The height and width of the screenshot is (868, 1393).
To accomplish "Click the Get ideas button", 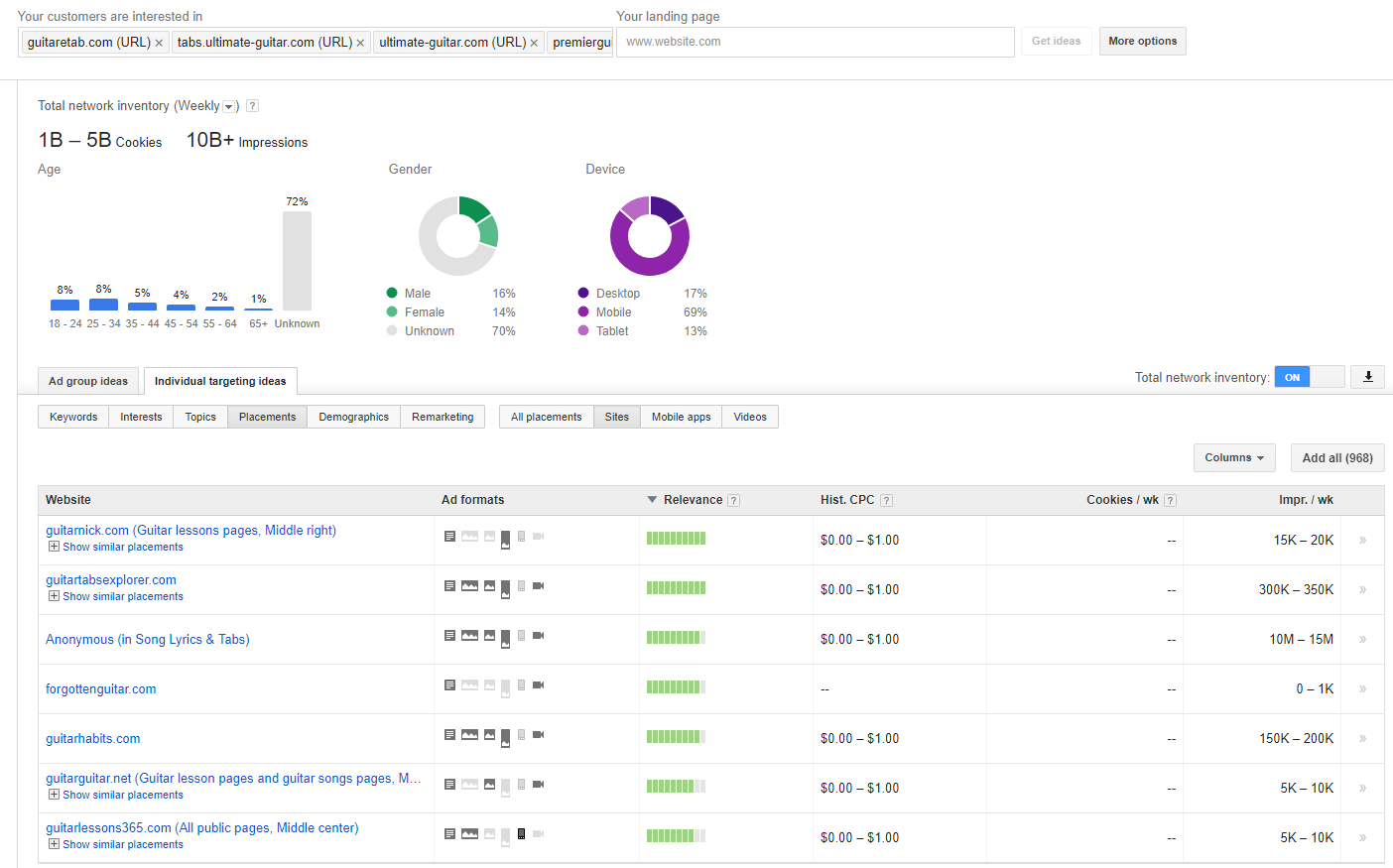I will coord(1056,41).
